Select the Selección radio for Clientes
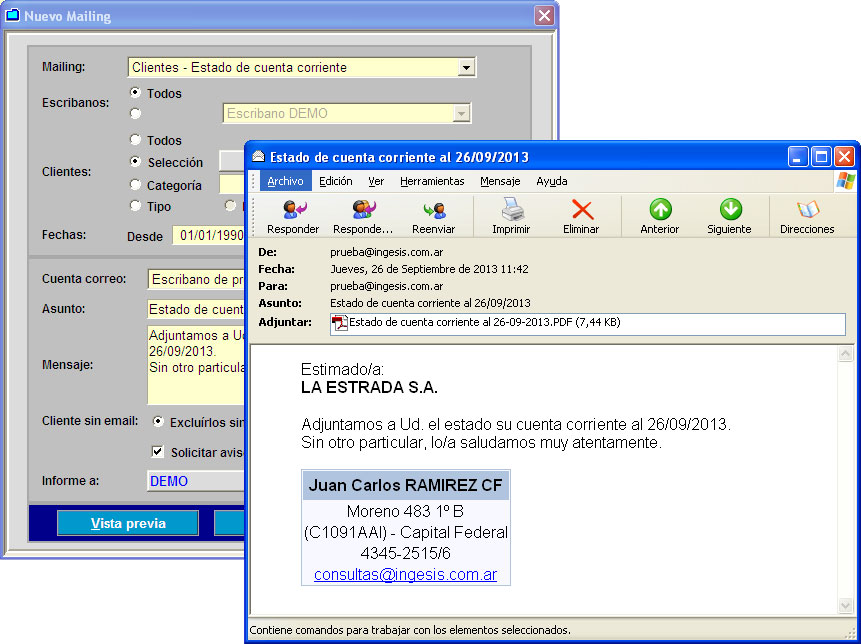This screenshot has width=861, height=644. 135,162
